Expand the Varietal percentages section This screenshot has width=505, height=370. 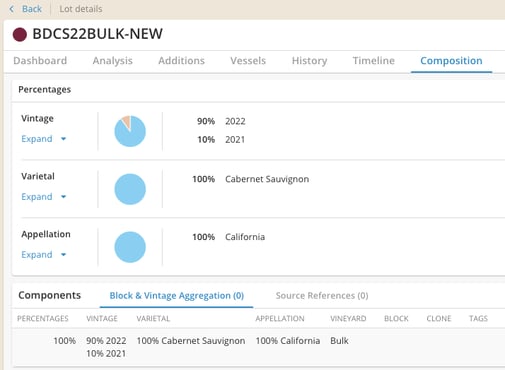tap(37, 197)
